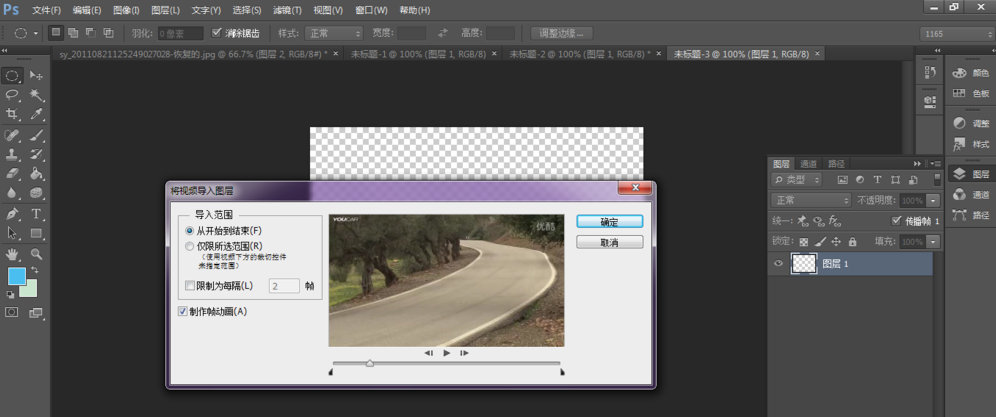
Task: Click the 确定 button in import dialog
Action: pyautogui.click(x=608, y=222)
